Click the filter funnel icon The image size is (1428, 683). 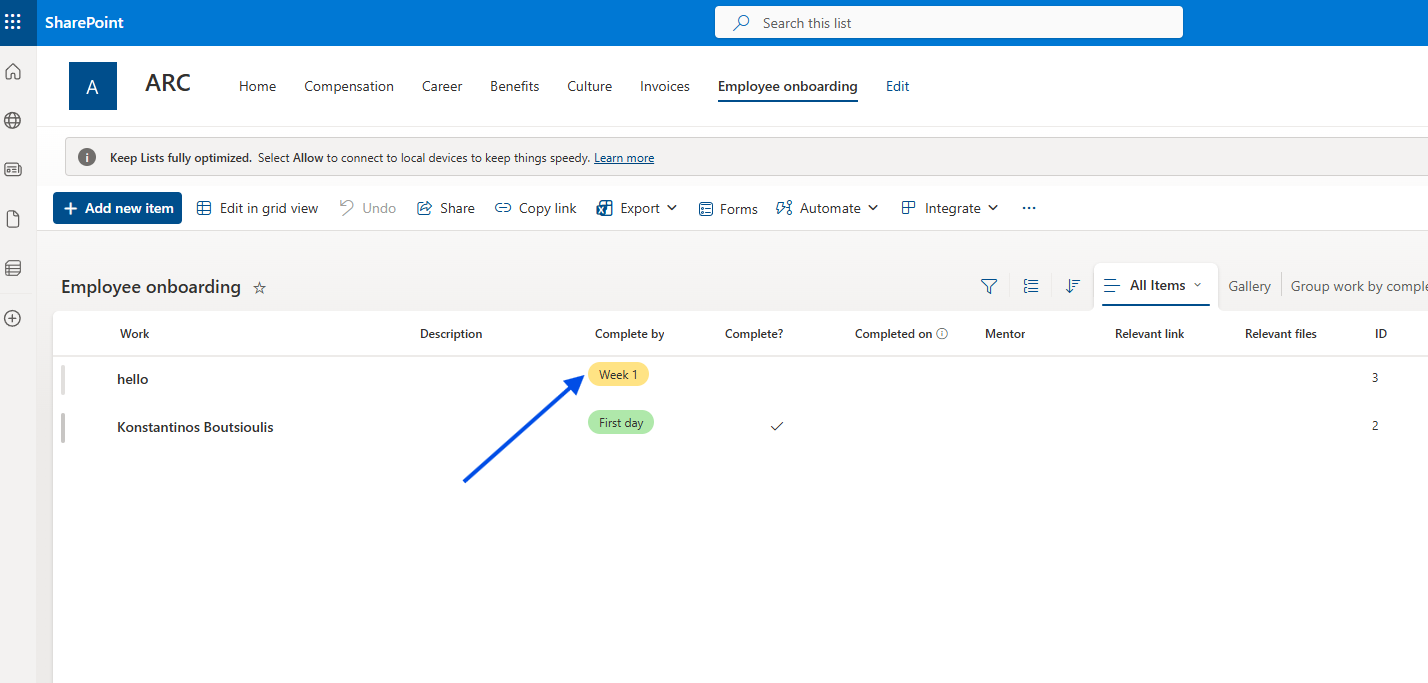pos(989,286)
